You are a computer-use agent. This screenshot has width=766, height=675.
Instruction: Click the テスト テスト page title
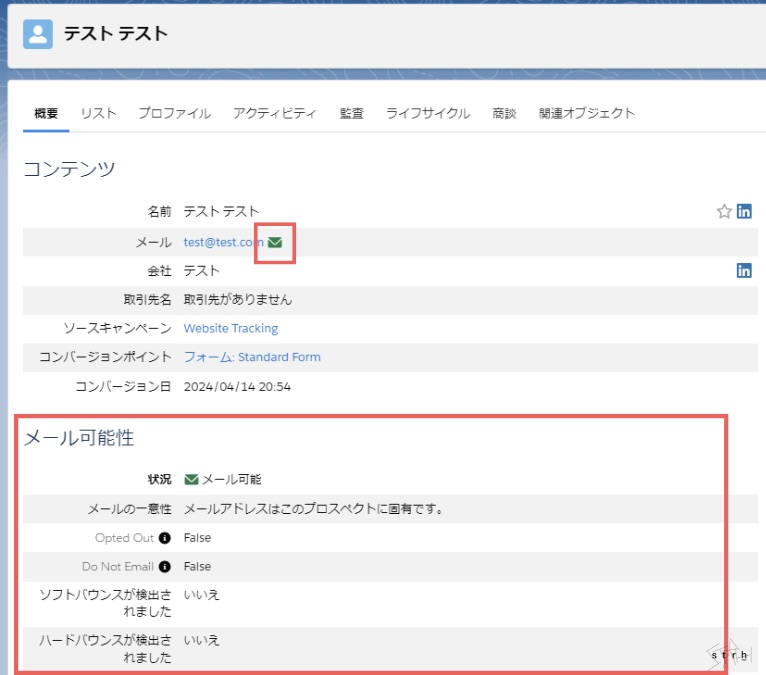tap(116, 34)
